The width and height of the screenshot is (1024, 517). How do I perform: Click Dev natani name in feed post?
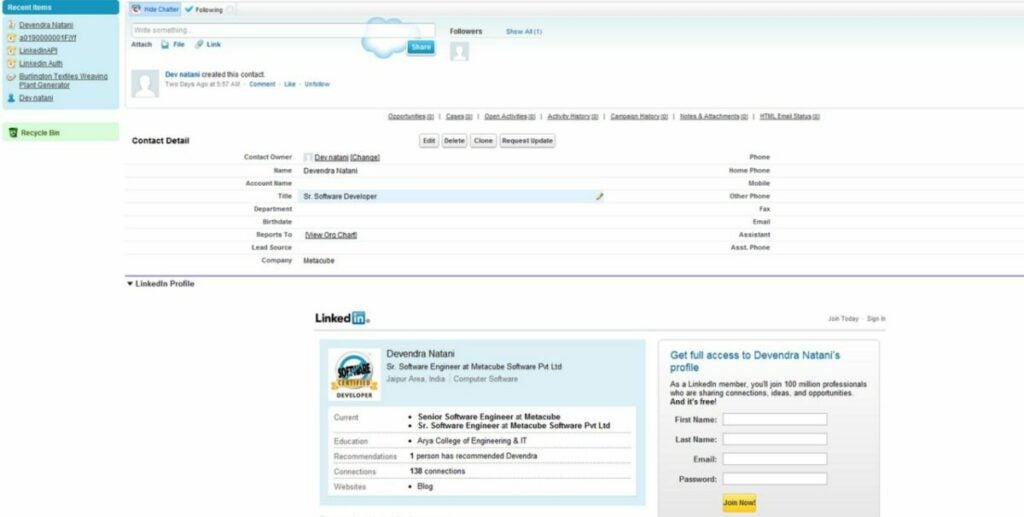pyautogui.click(x=182, y=75)
